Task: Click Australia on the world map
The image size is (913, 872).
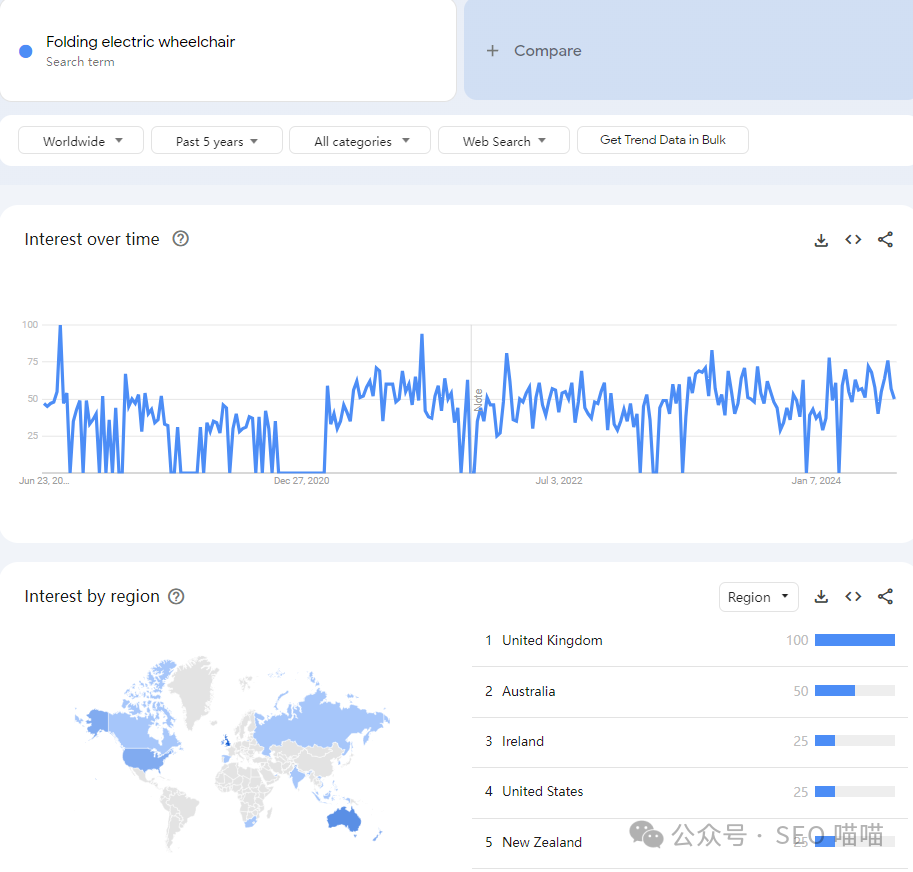Action: (x=343, y=820)
